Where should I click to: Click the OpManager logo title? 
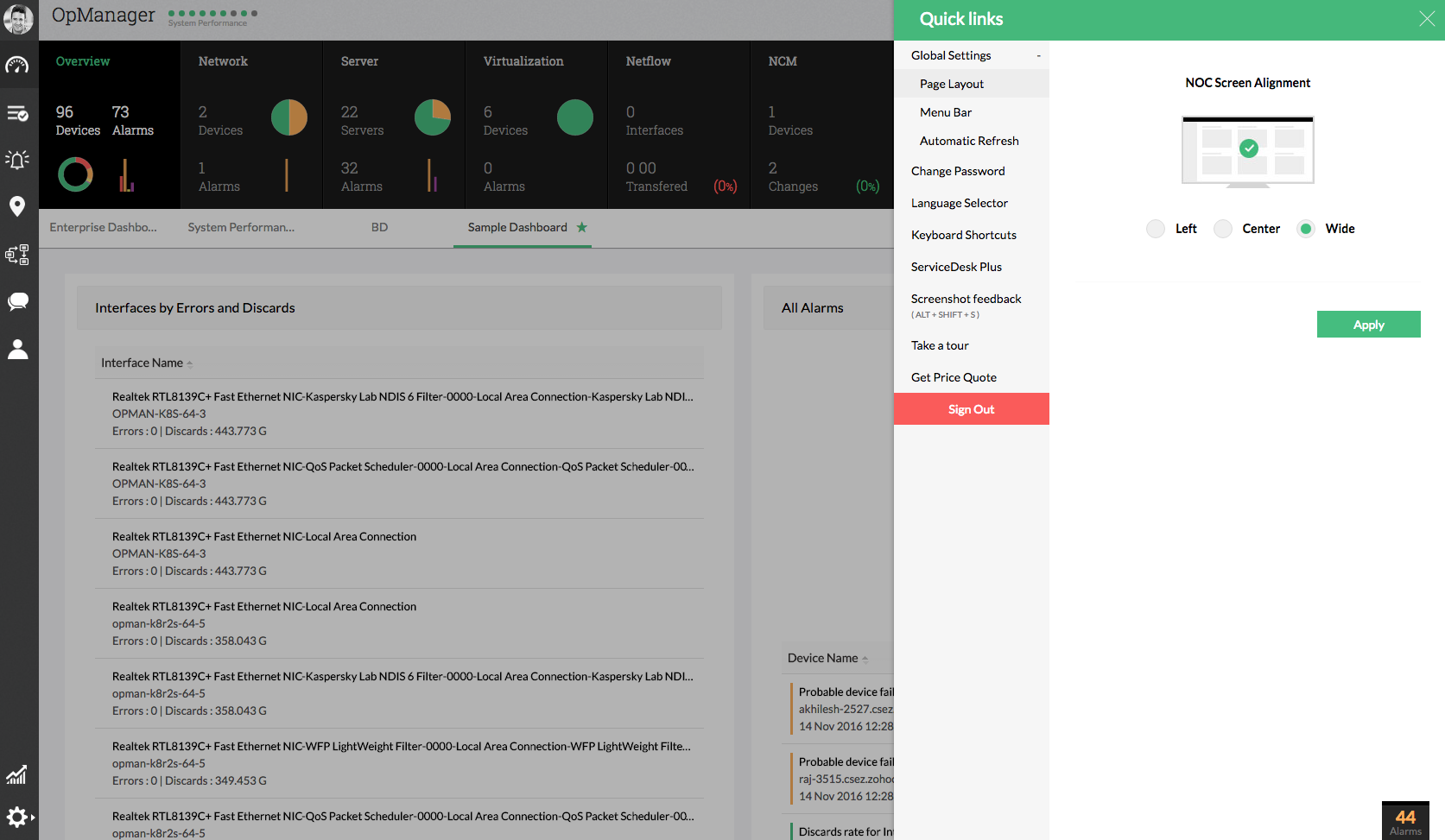(104, 15)
